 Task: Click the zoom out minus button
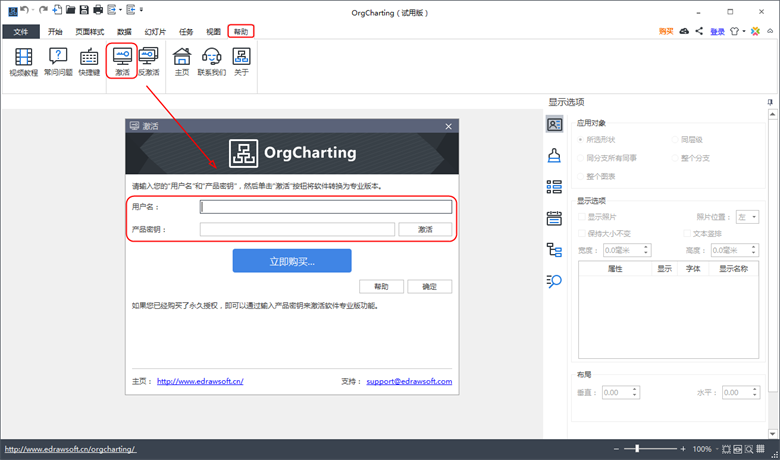point(616,449)
